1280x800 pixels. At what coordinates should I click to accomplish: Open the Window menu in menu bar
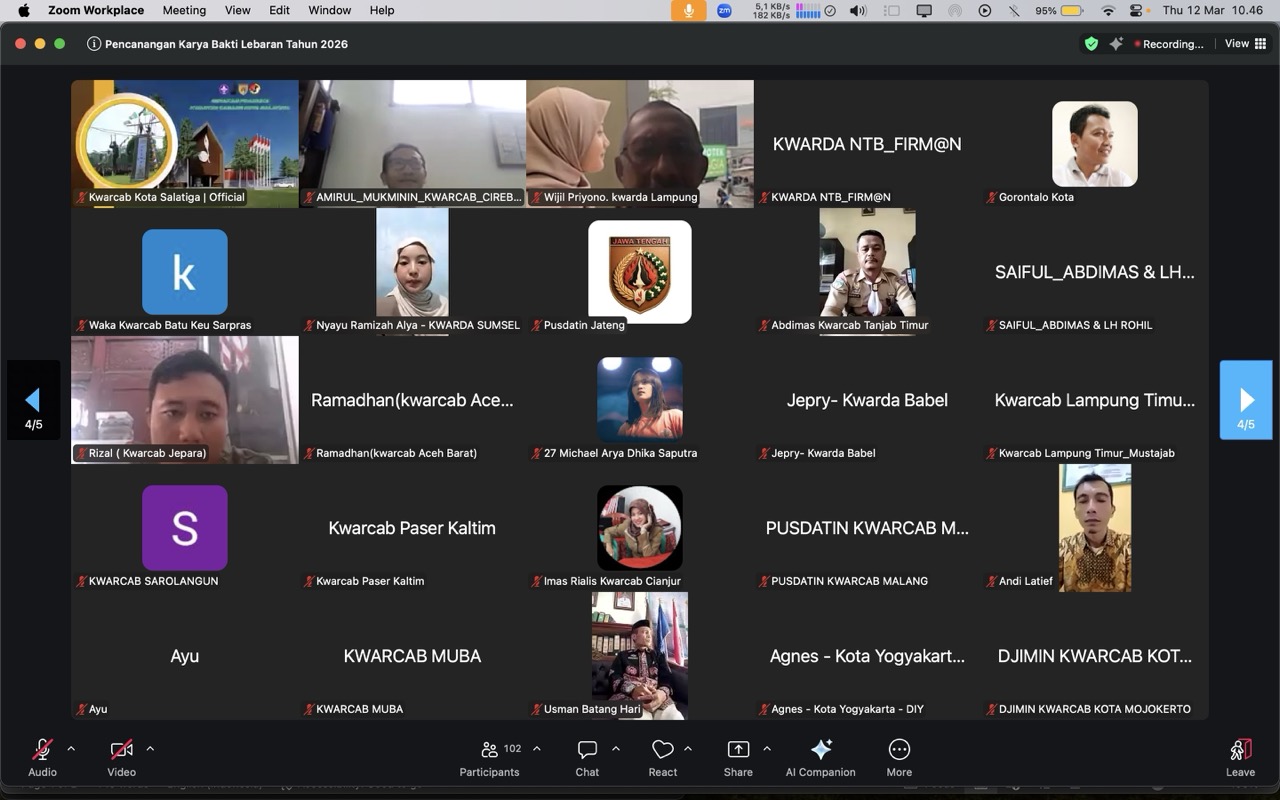329,10
